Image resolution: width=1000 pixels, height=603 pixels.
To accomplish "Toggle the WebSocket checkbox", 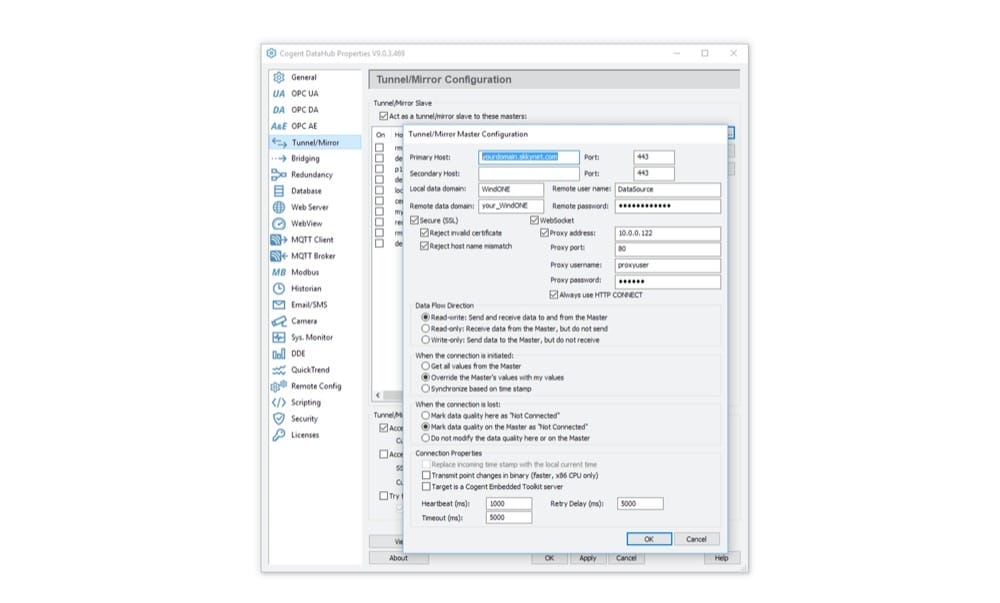I will point(534,221).
